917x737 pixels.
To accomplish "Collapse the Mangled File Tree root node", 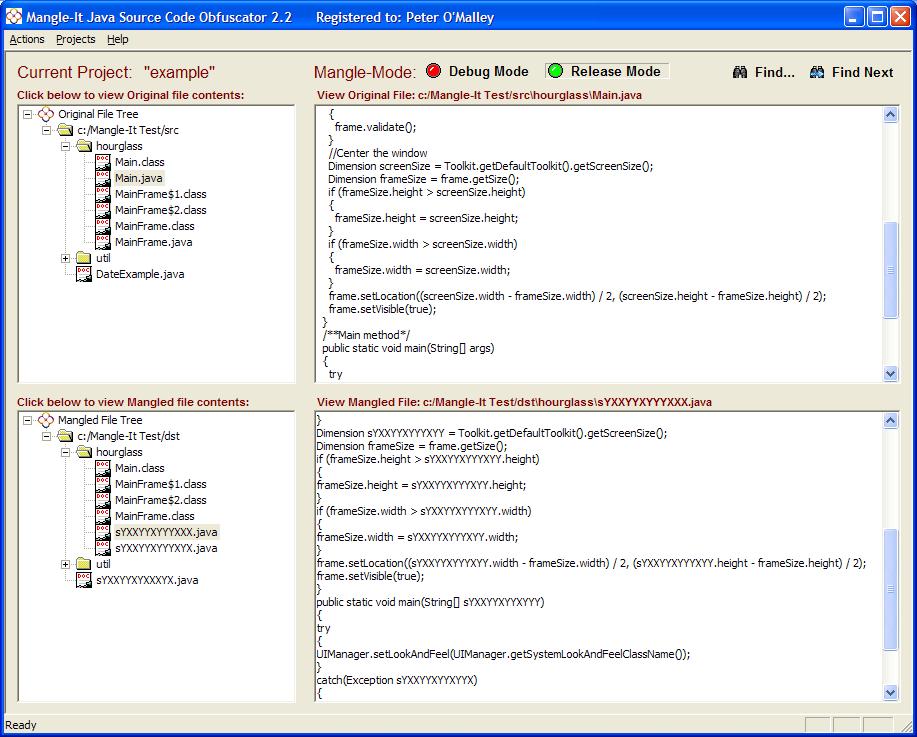I will 27,420.
